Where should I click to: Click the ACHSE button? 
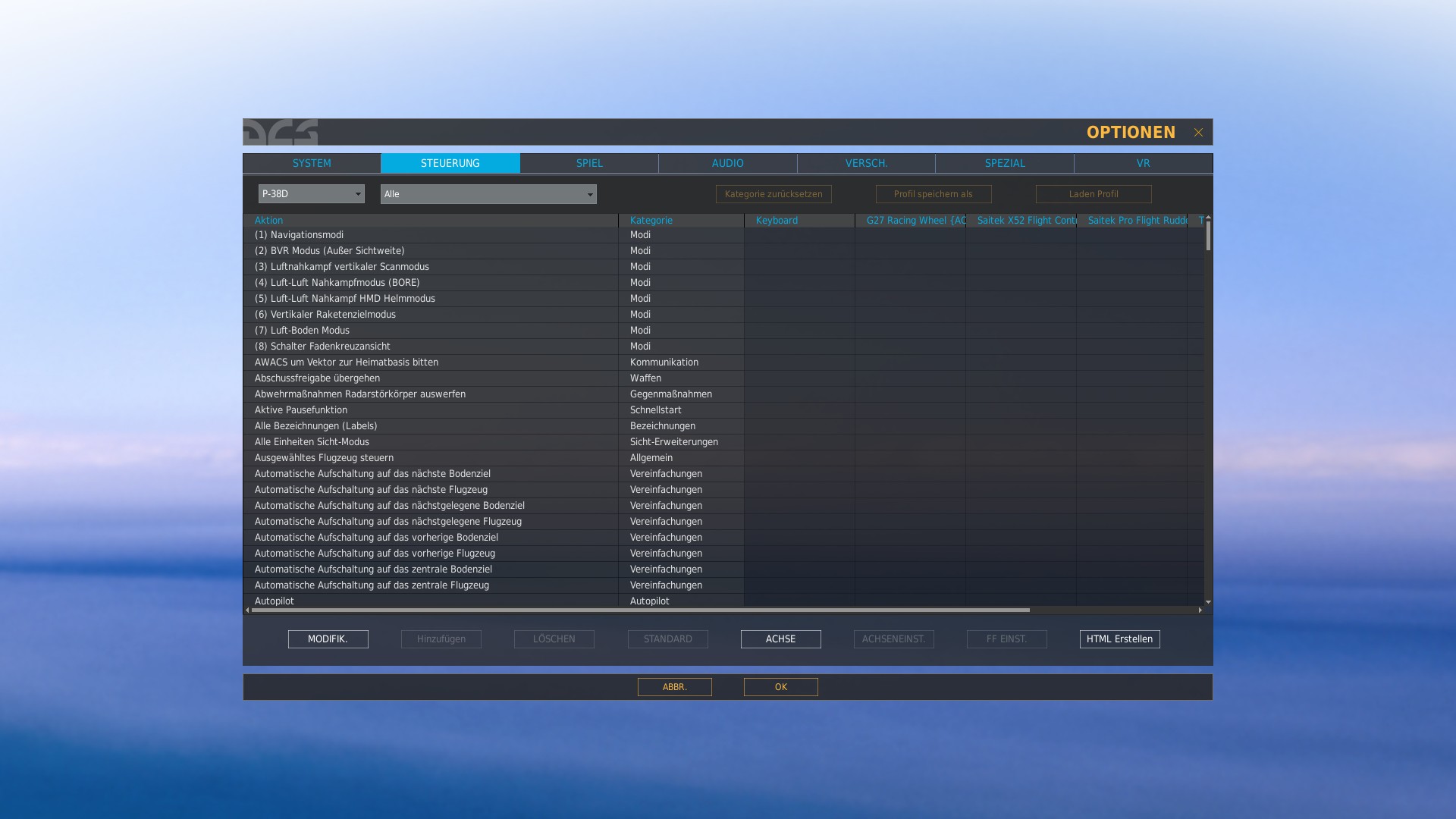[780, 639]
